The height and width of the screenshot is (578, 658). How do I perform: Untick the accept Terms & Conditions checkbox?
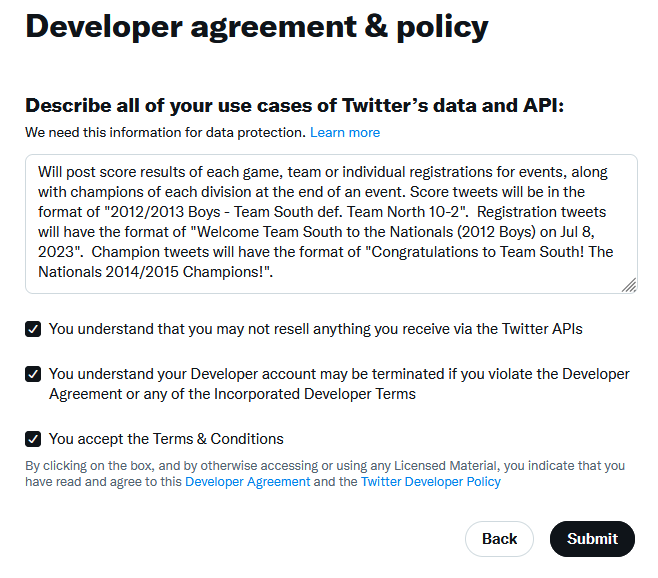click(x=33, y=439)
